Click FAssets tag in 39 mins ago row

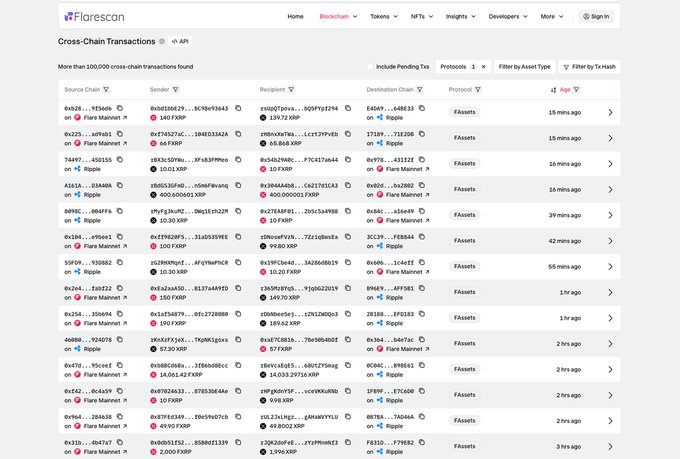click(x=464, y=215)
